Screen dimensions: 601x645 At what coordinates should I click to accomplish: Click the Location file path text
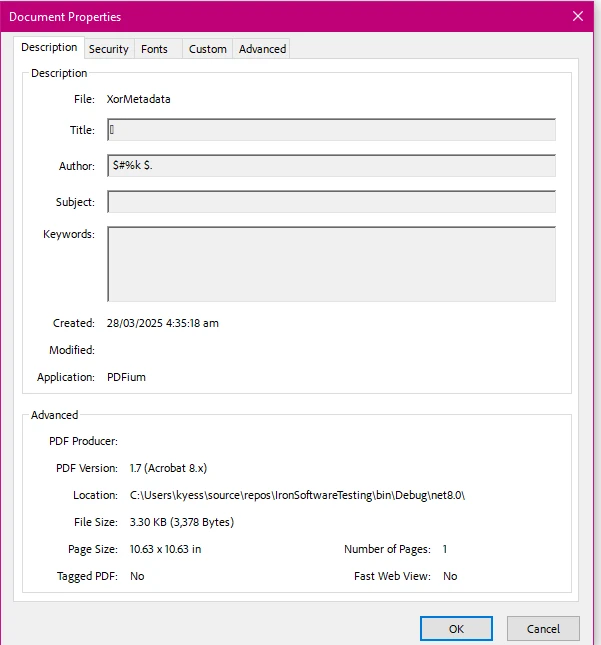298,495
